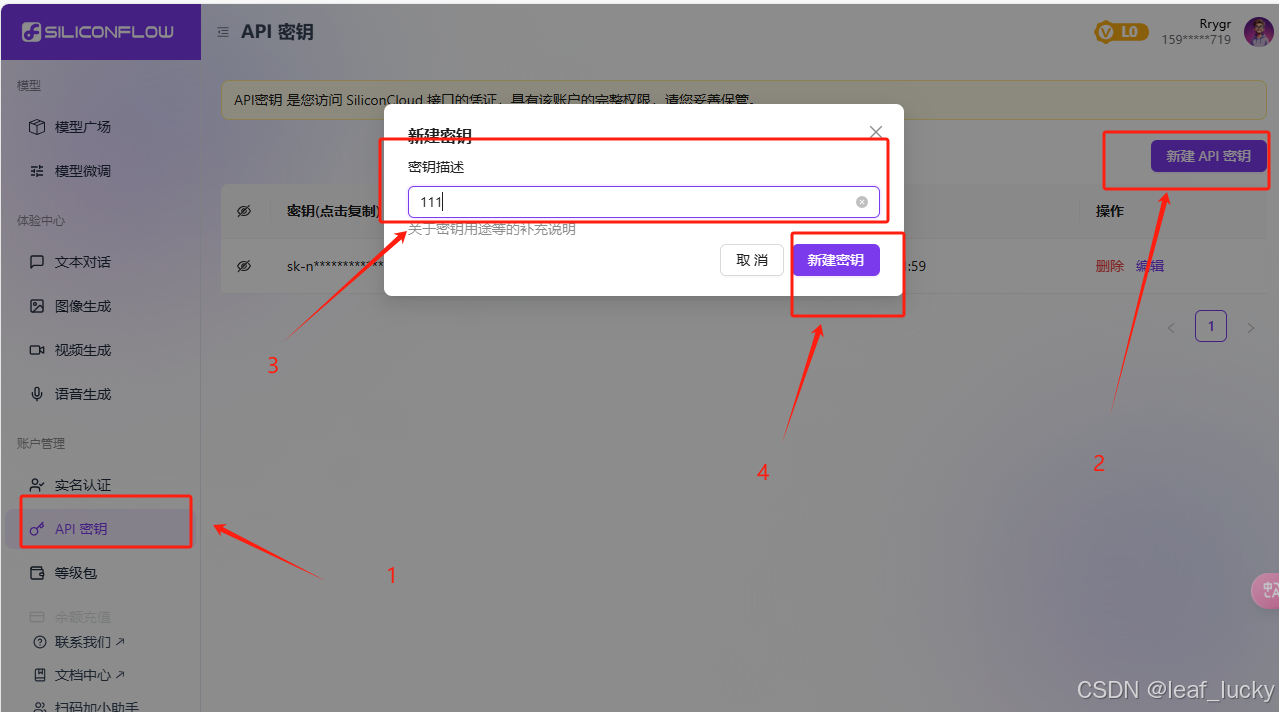Select API 密钥 sidebar item

(100, 529)
